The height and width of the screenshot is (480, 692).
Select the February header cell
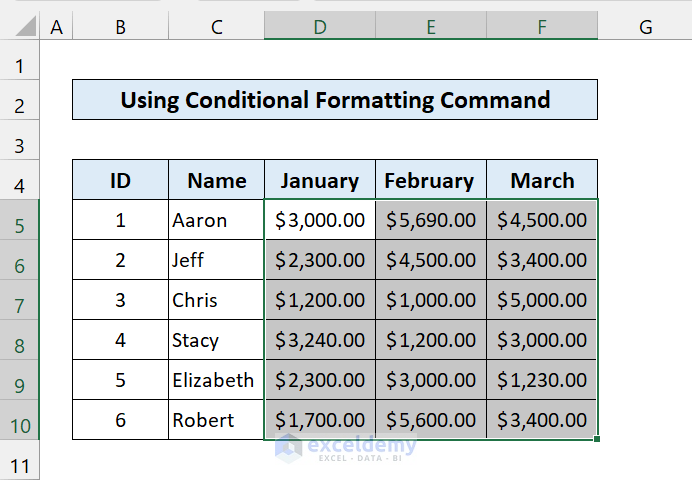tap(431, 180)
